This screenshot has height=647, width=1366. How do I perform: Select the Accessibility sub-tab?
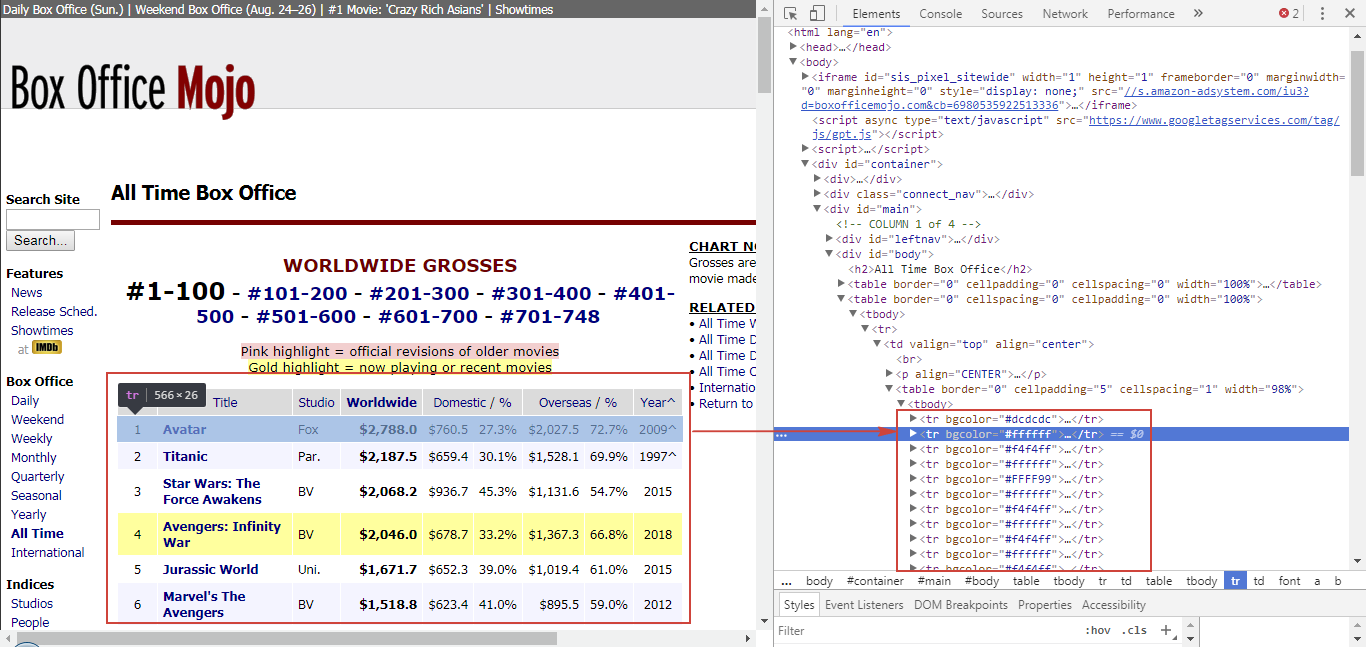1113,605
